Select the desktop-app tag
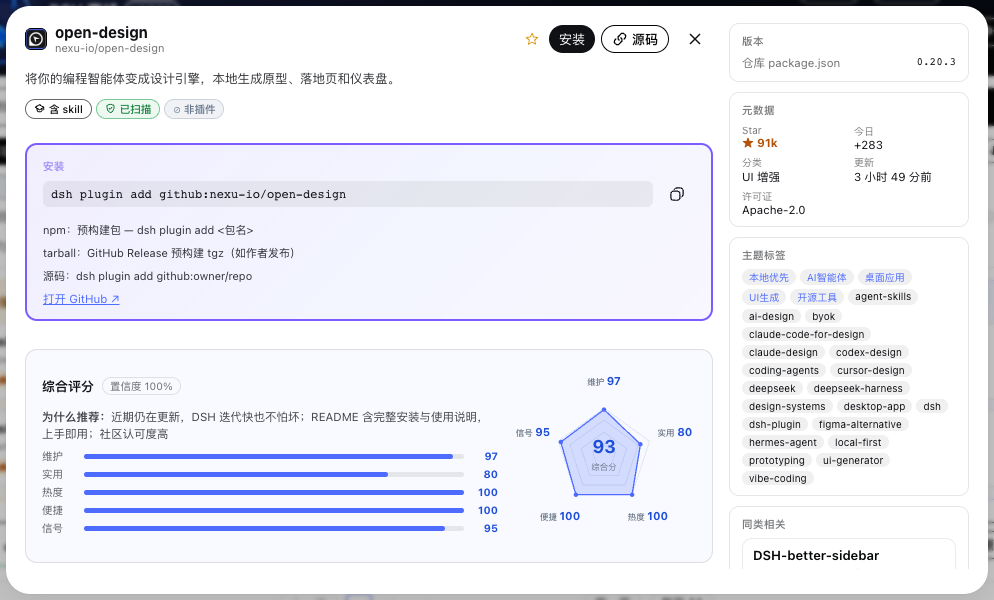The width and height of the screenshot is (994, 600). 874,407
